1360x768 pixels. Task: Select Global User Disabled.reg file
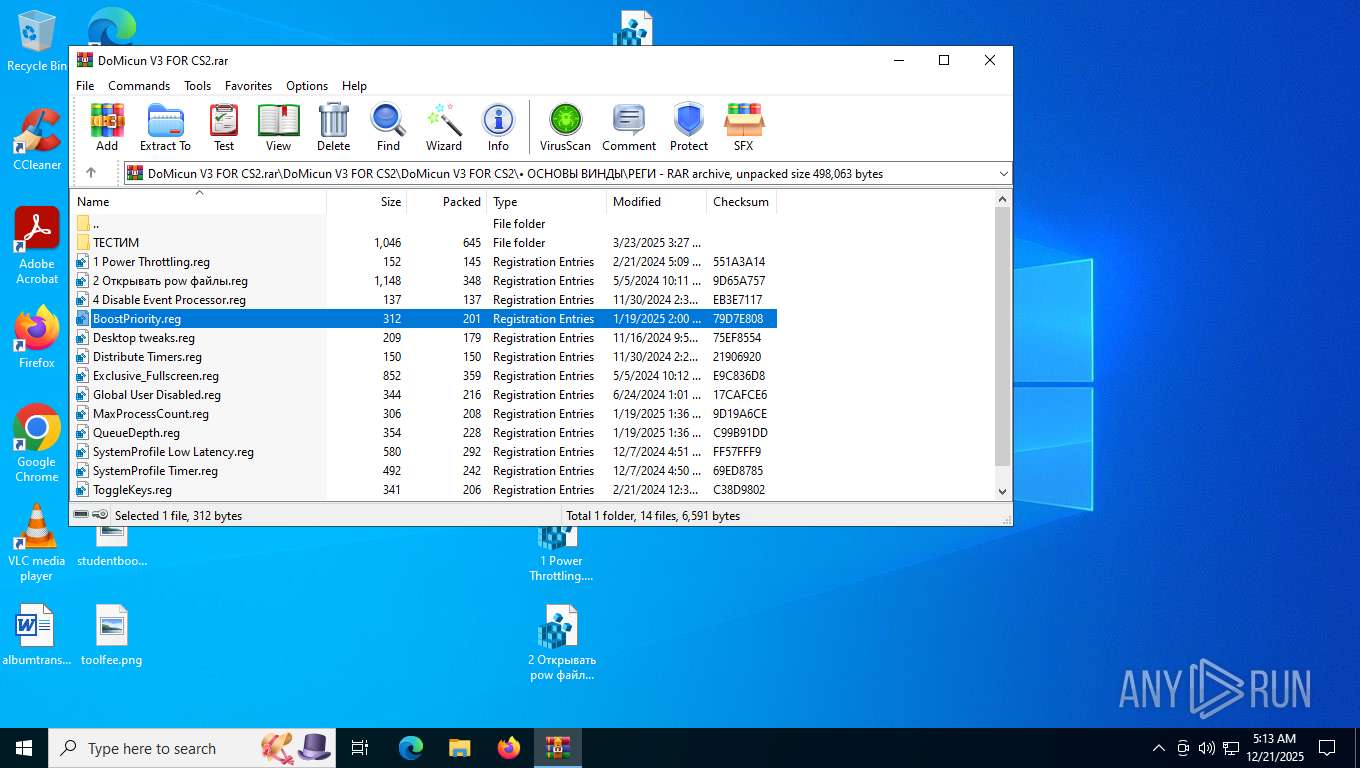point(424,395)
